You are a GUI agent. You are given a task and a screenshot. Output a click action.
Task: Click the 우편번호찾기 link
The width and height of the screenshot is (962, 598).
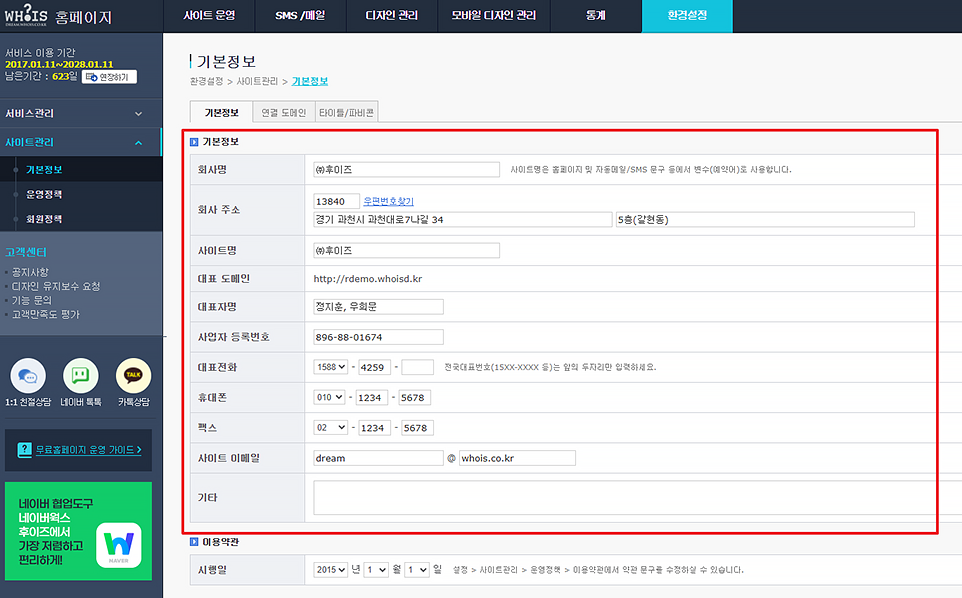point(388,201)
